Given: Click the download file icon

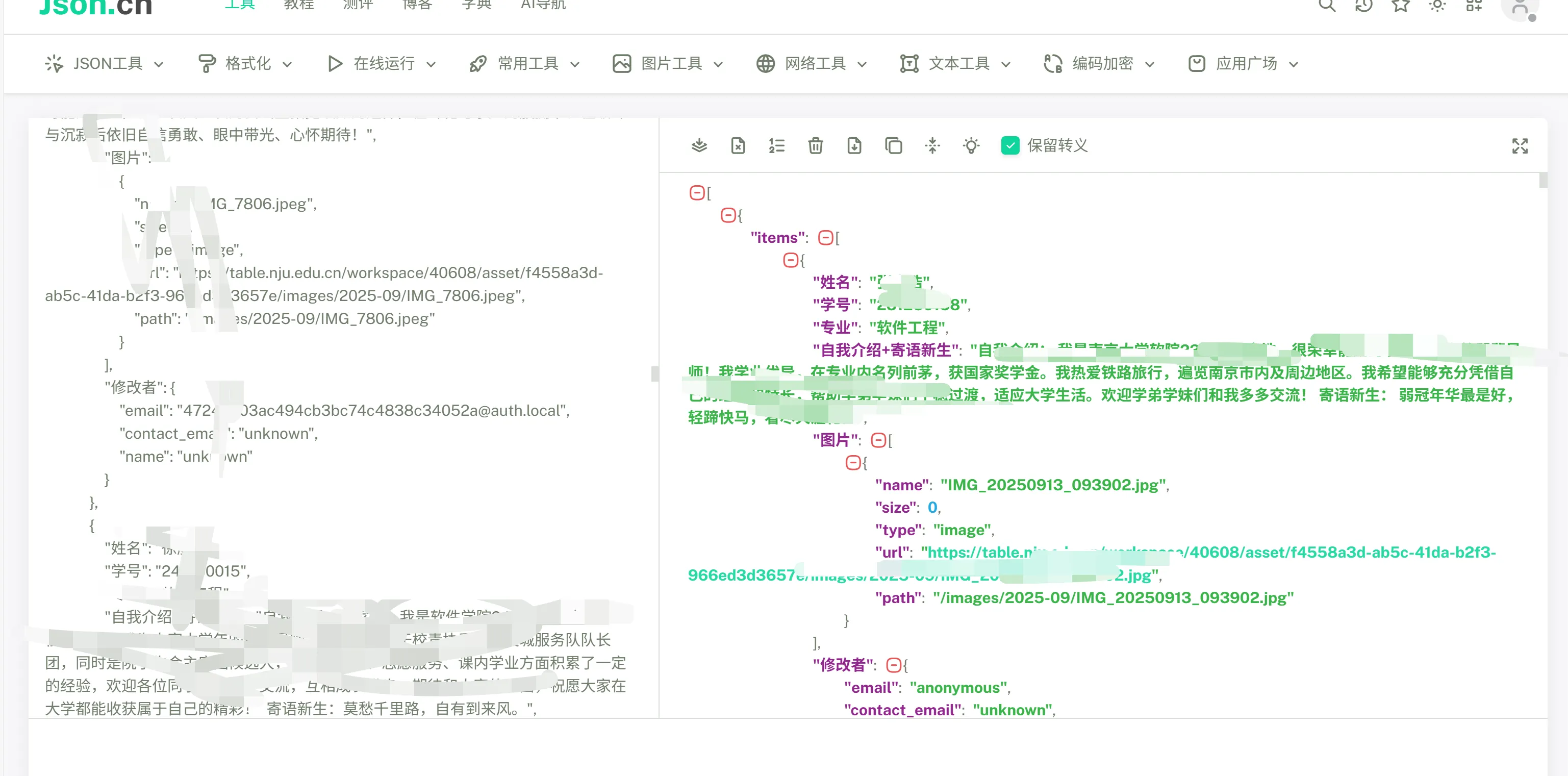Looking at the screenshot, I should pos(854,146).
